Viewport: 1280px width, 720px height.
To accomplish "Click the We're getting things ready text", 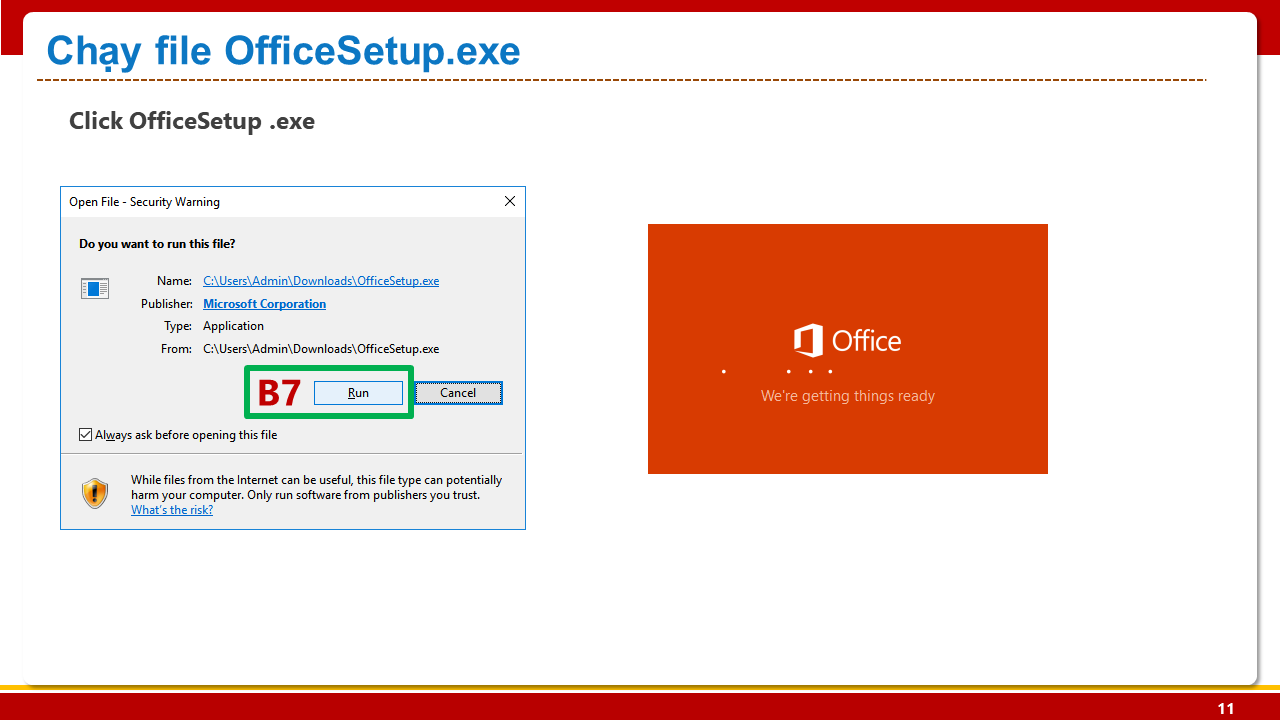I will pyautogui.click(x=847, y=396).
